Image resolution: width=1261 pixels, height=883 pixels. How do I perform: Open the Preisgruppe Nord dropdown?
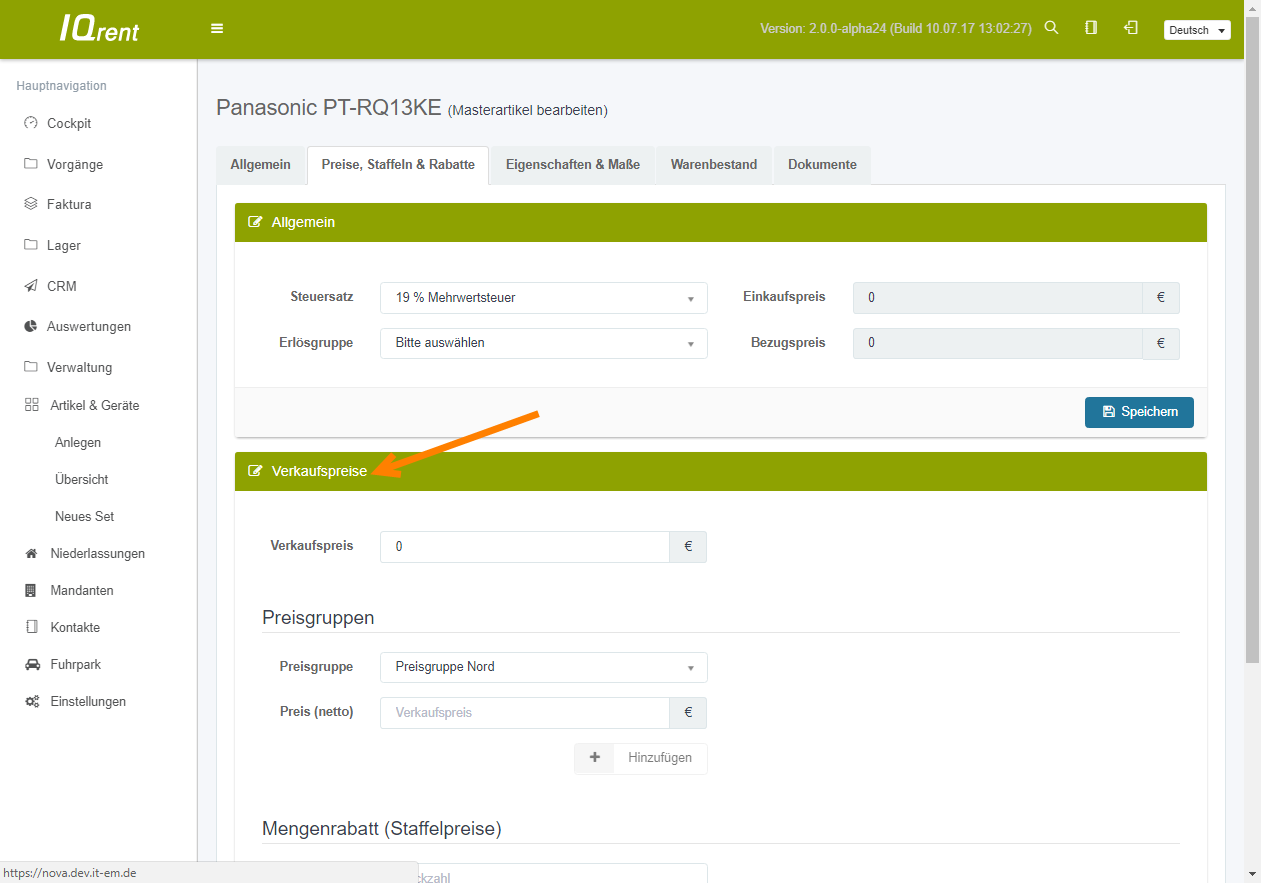click(x=544, y=667)
